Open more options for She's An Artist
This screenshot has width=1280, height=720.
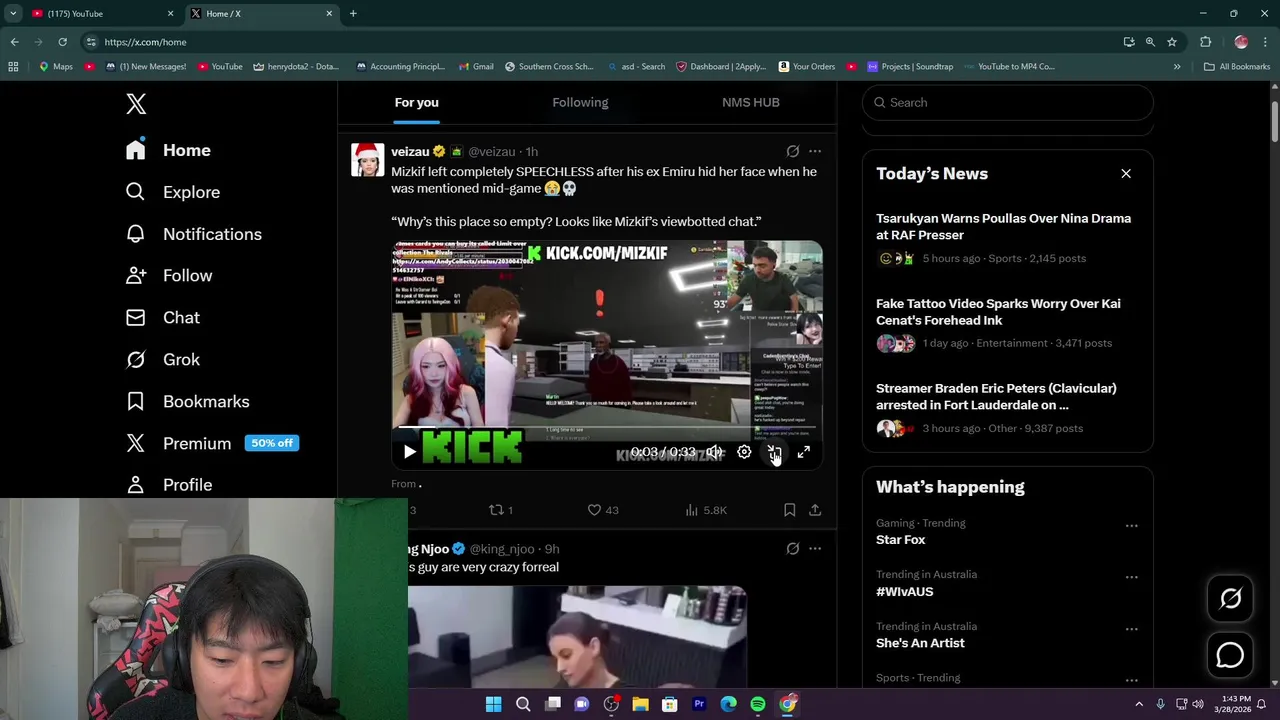pyautogui.click(x=1131, y=629)
